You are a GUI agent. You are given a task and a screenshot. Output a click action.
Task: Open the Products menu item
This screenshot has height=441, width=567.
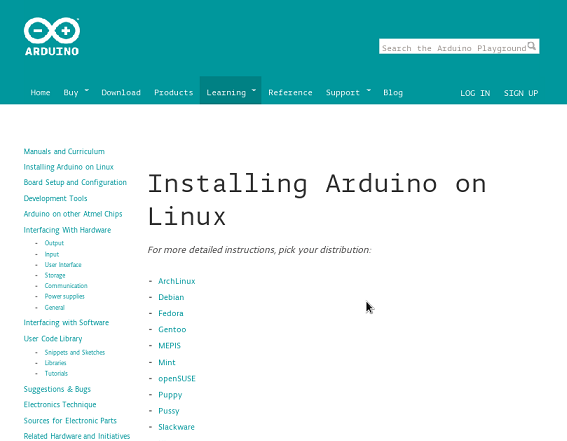[174, 93]
